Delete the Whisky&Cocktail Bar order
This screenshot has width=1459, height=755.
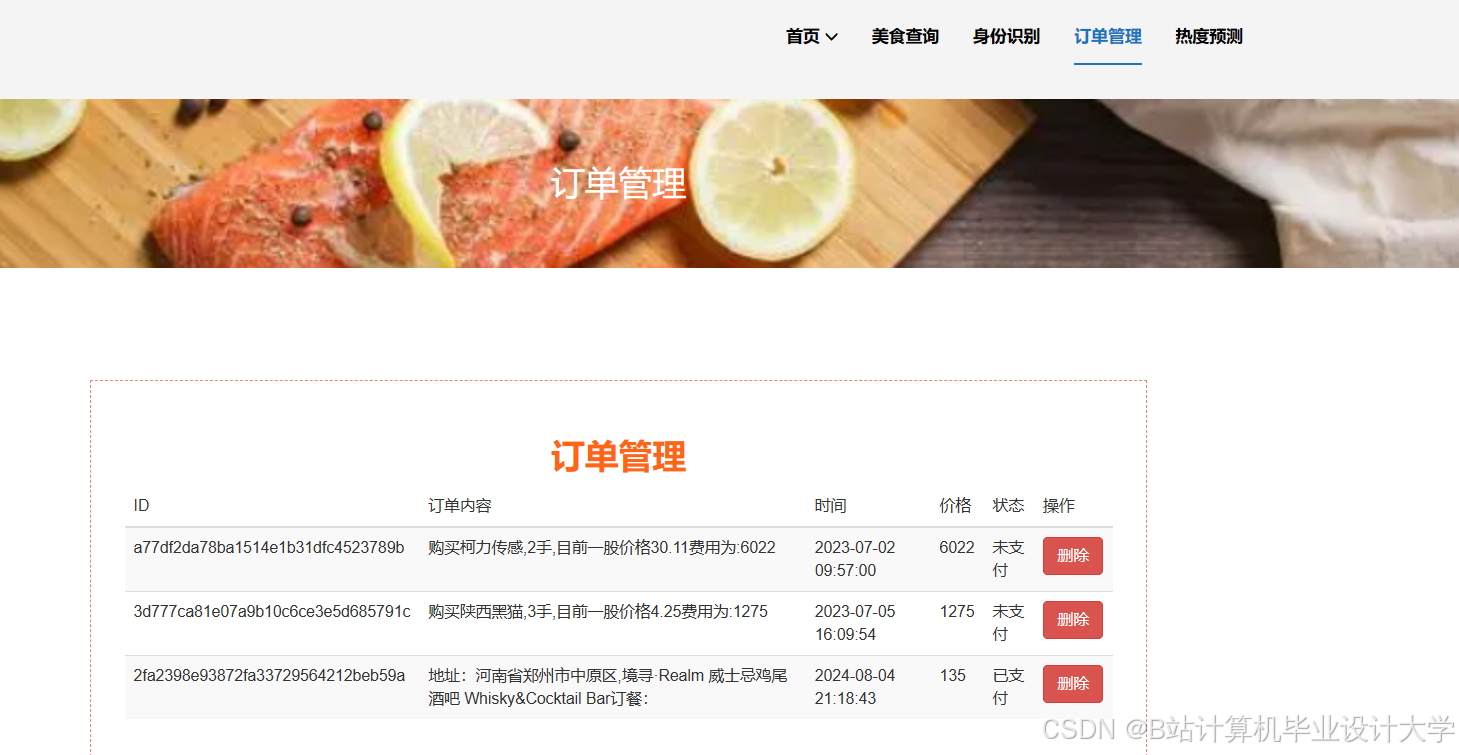click(1073, 684)
